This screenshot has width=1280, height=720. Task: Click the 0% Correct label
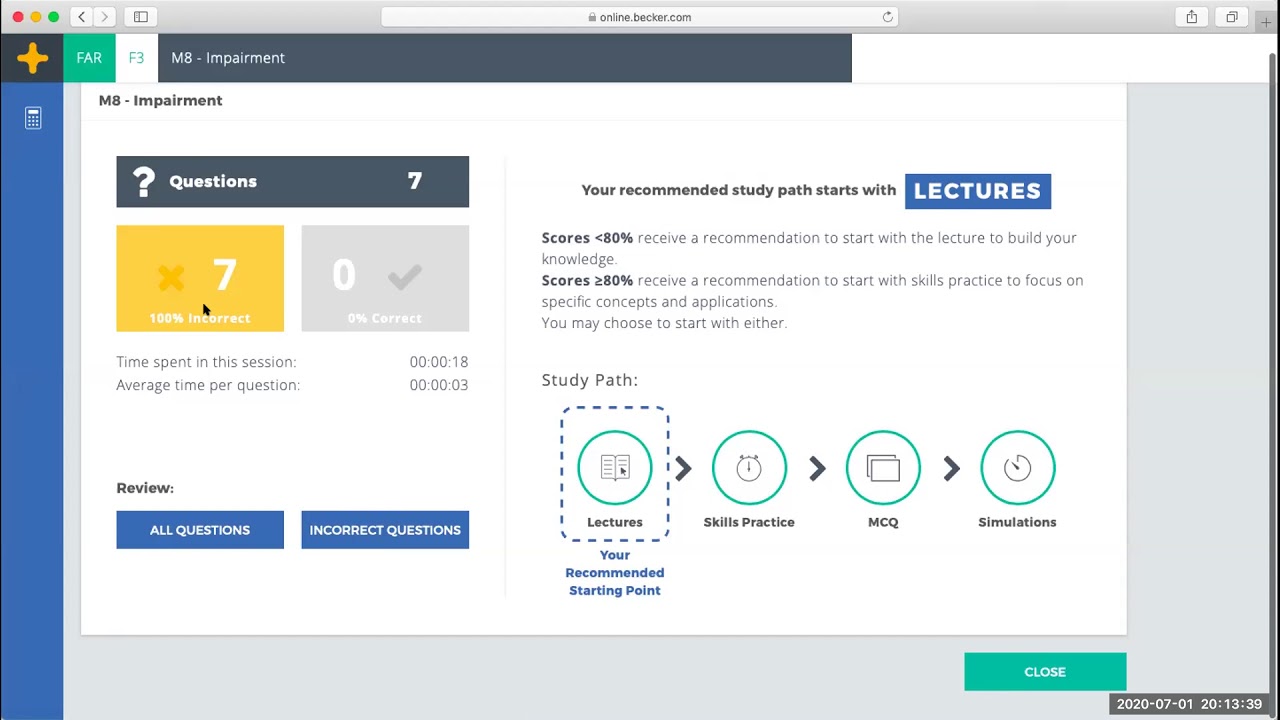coord(385,318)
